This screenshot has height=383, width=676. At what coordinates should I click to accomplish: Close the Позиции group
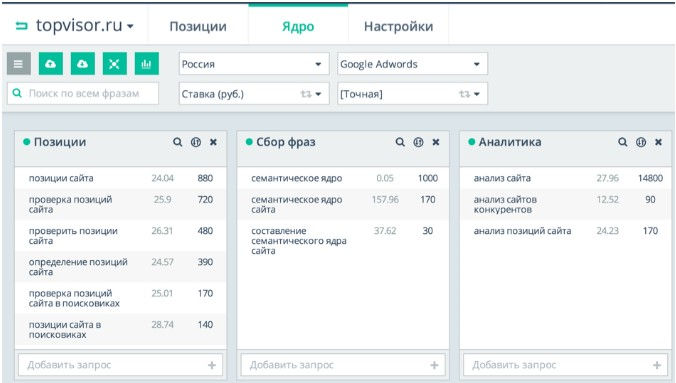pyautogui.click(x=213, y=142)
